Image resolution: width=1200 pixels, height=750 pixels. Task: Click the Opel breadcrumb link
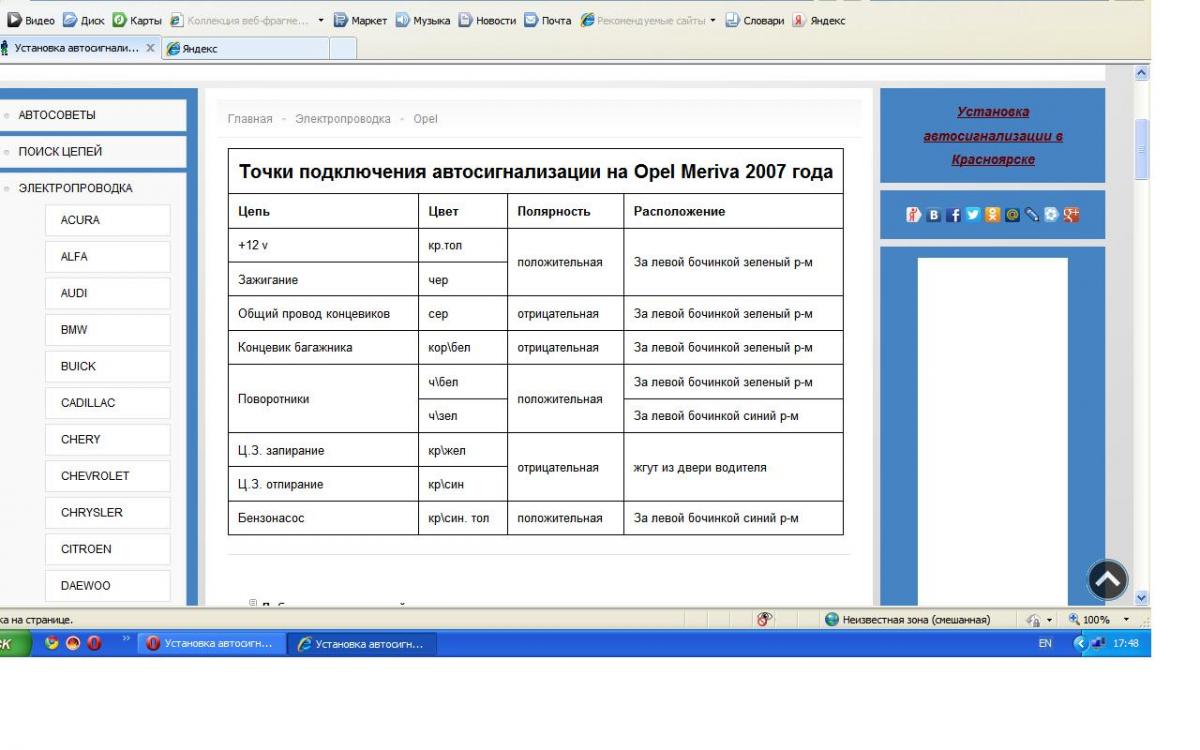(425, 119)
